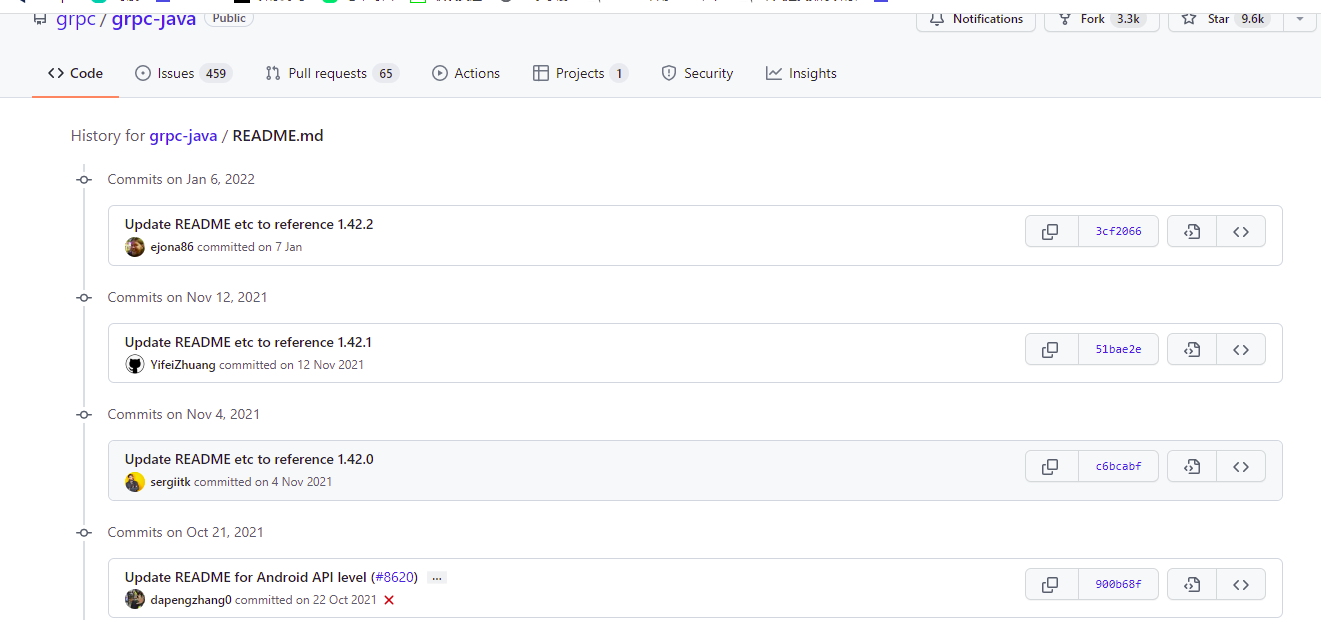Open the Security tab

click(x=697, y=73)
